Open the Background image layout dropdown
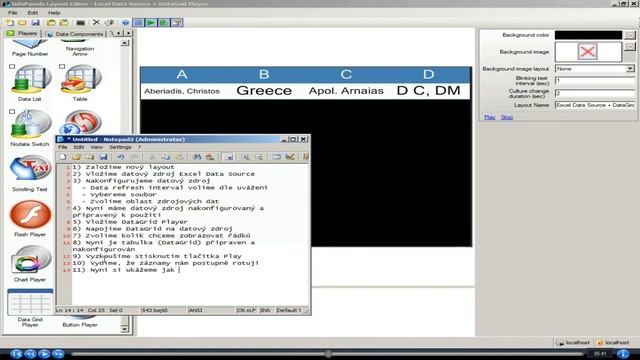Viewport: 640px width, 360px height. coord(630,69)
